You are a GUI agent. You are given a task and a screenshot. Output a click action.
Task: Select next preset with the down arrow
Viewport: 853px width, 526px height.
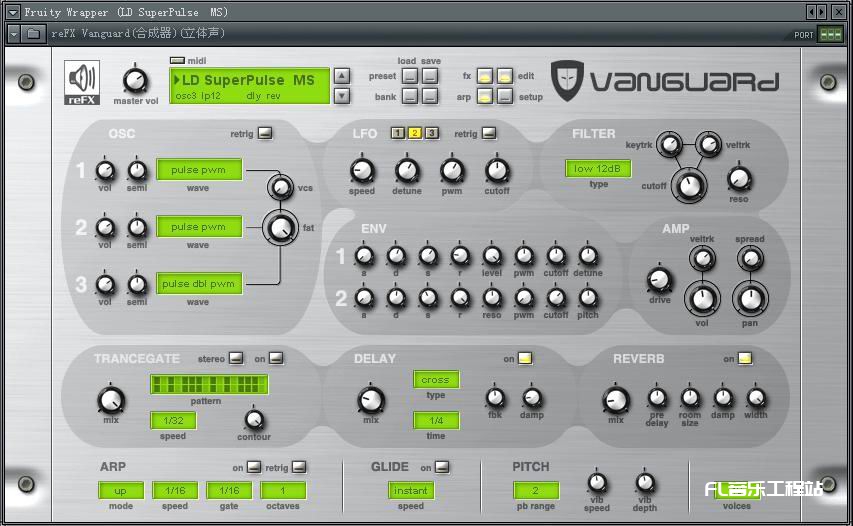[x=342, y=96]
